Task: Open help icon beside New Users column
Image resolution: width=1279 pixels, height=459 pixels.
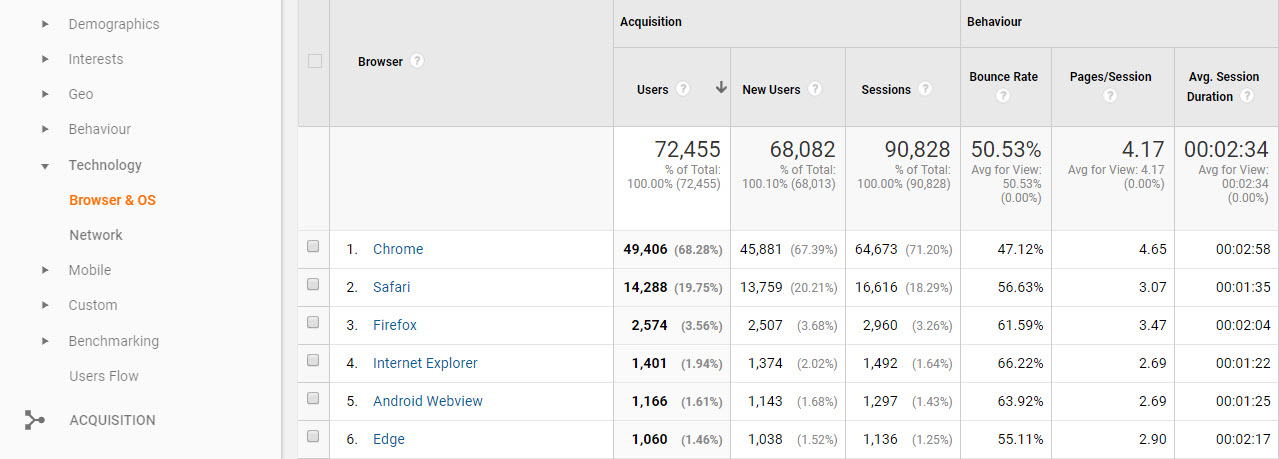Action: pyautogui.click(x=815, y=89)
